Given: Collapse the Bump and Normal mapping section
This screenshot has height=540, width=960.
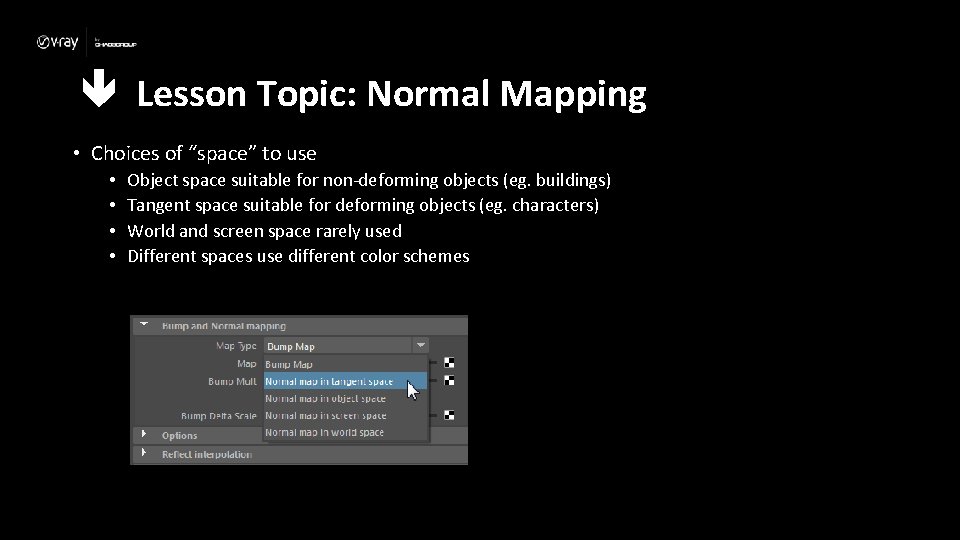Looking at the screenshot, I should (x=144, y=325).
